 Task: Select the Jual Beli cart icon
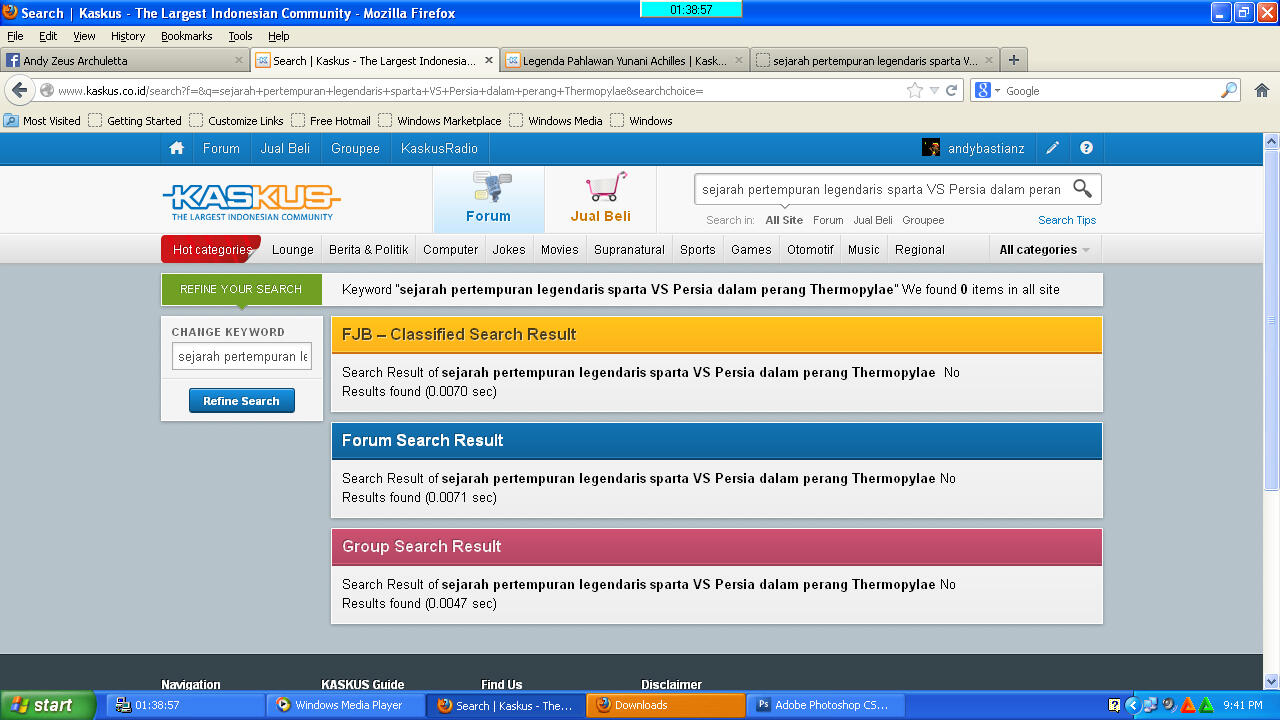click(600, 198)
